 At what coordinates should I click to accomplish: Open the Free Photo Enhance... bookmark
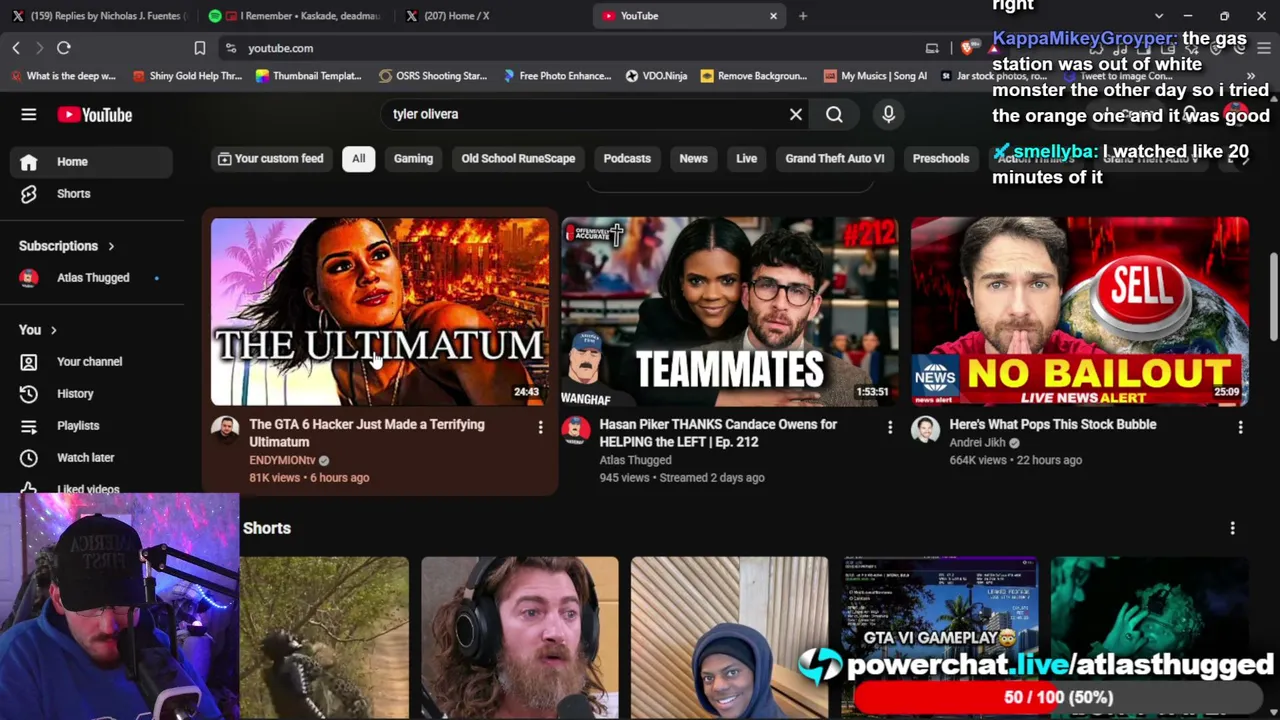point(556,76)
